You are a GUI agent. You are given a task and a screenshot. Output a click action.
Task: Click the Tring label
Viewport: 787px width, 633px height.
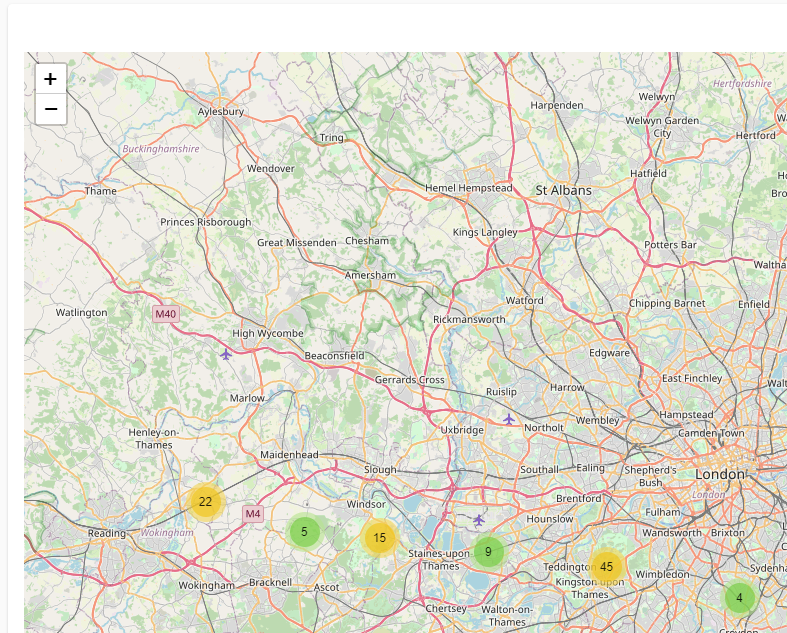[332, 138]
